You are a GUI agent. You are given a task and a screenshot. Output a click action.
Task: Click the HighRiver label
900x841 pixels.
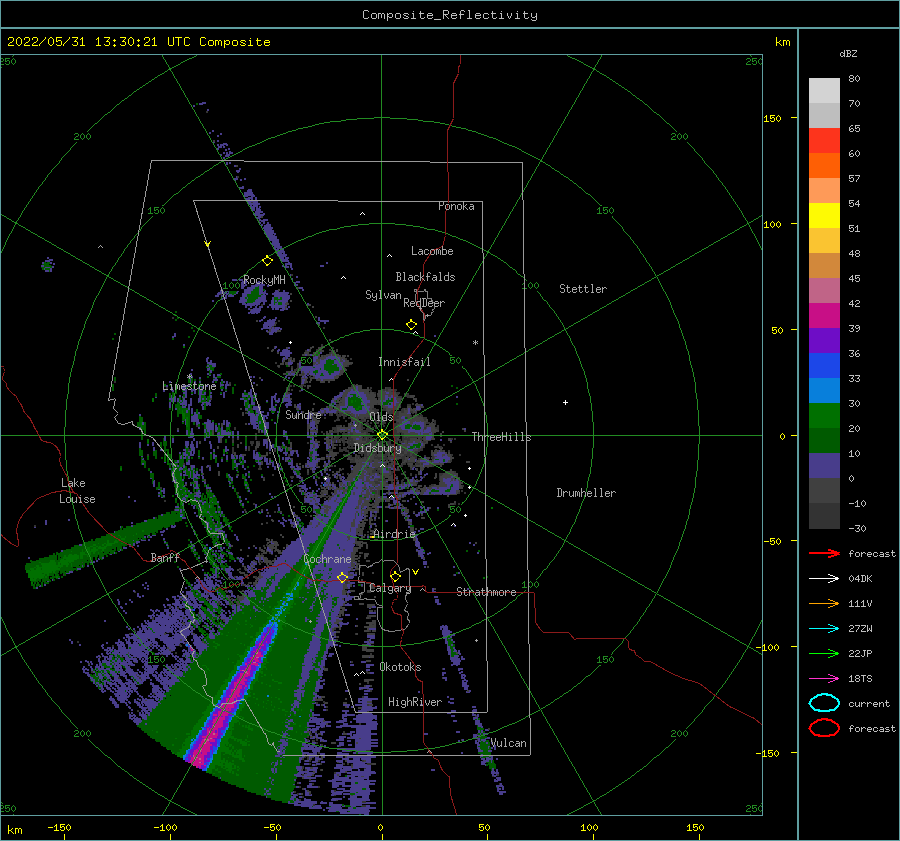415,702
